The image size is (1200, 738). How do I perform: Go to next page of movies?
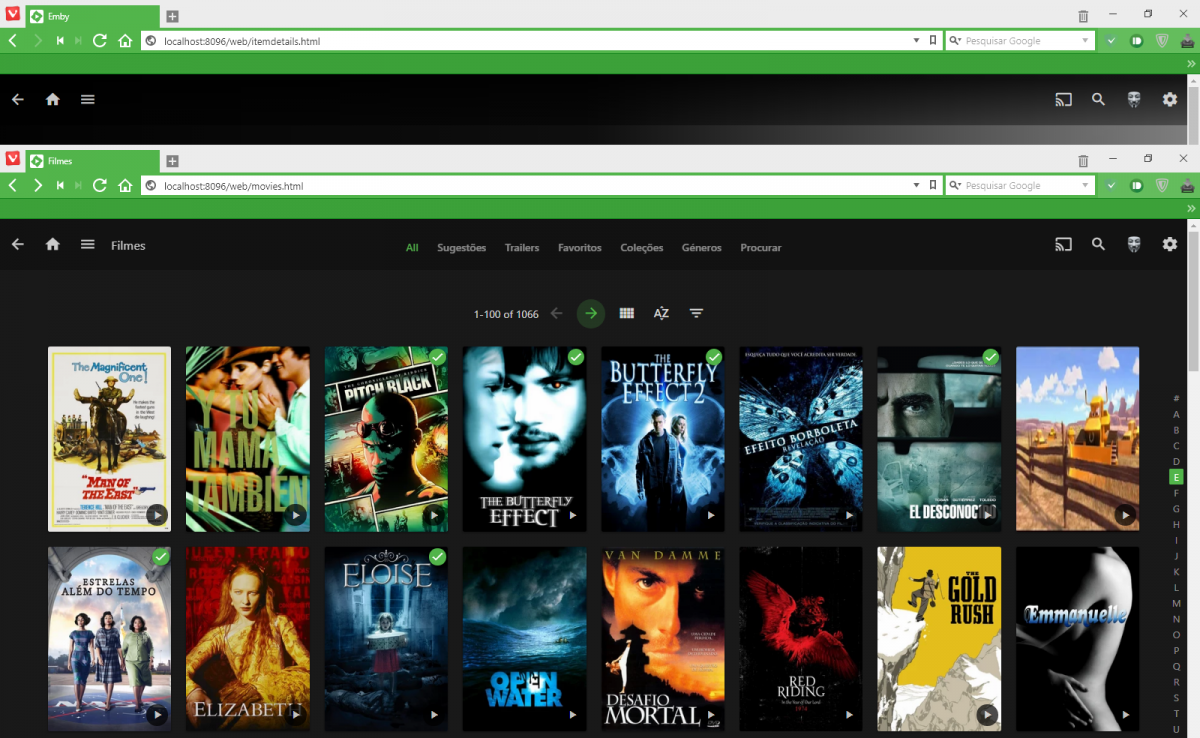[x=591, y=313]
